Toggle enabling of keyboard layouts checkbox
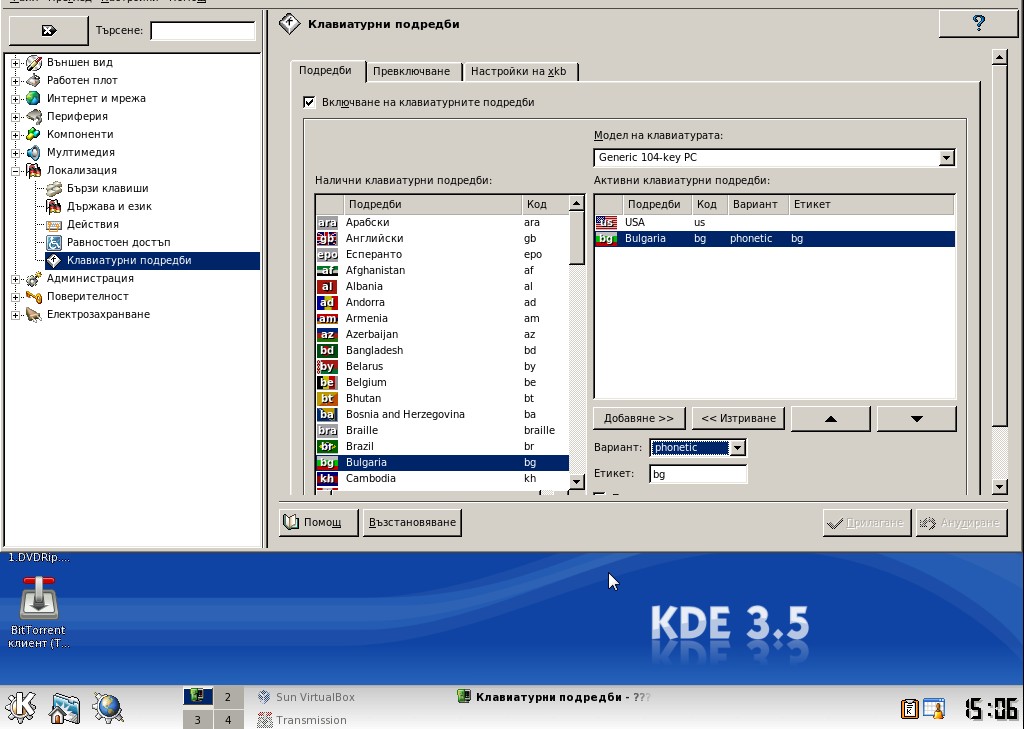The image size is (1024, 729). [x=309, y=102]
